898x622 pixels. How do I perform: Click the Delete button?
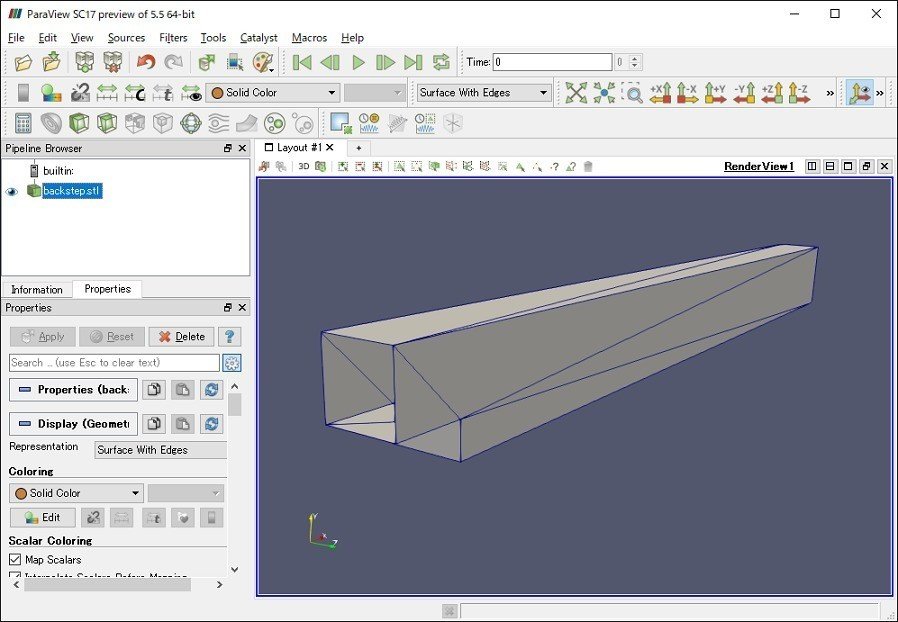tap(181, 337)
